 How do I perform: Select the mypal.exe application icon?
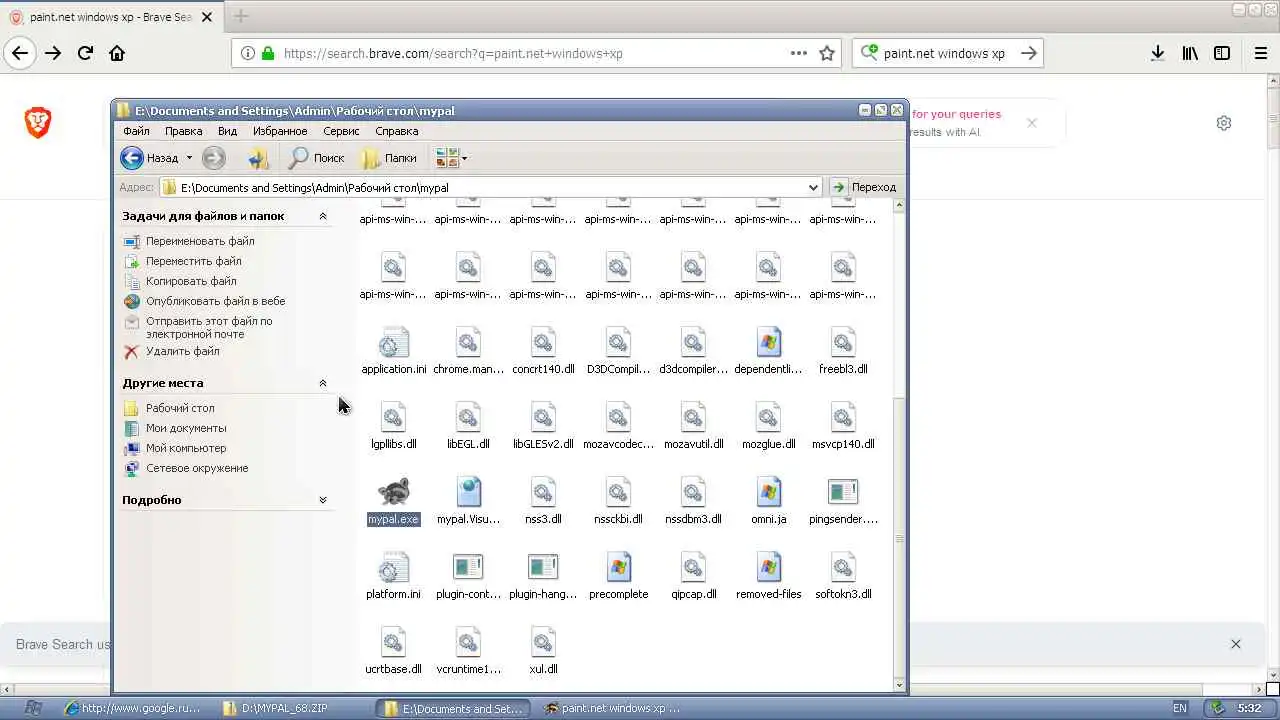pyautogui.click(x=393, y=492)
